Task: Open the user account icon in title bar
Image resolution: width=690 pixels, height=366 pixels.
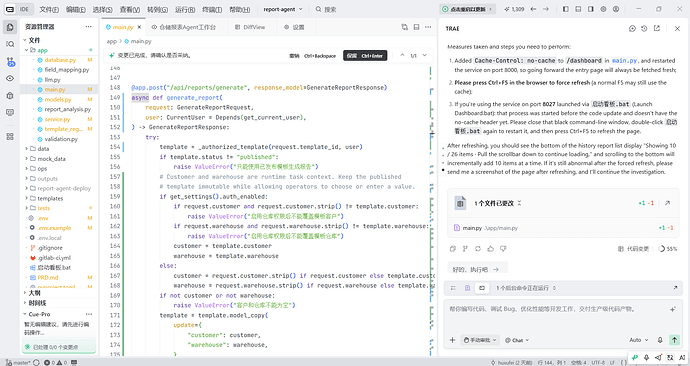Action: coord(616,9)
